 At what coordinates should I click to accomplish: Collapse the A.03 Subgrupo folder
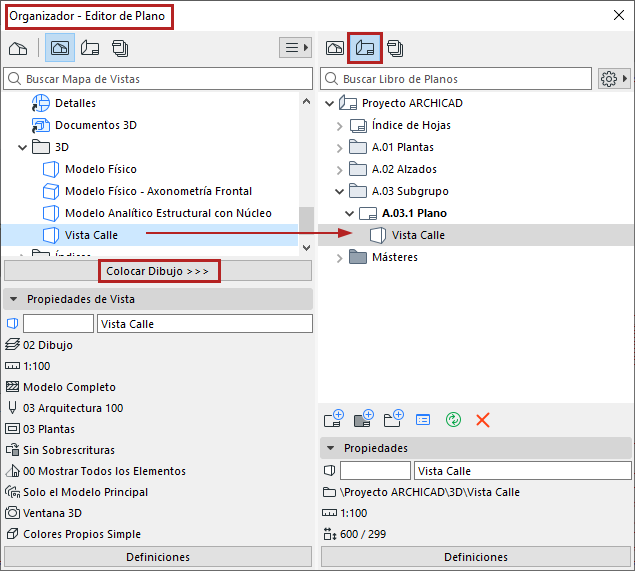coord(339,192)
